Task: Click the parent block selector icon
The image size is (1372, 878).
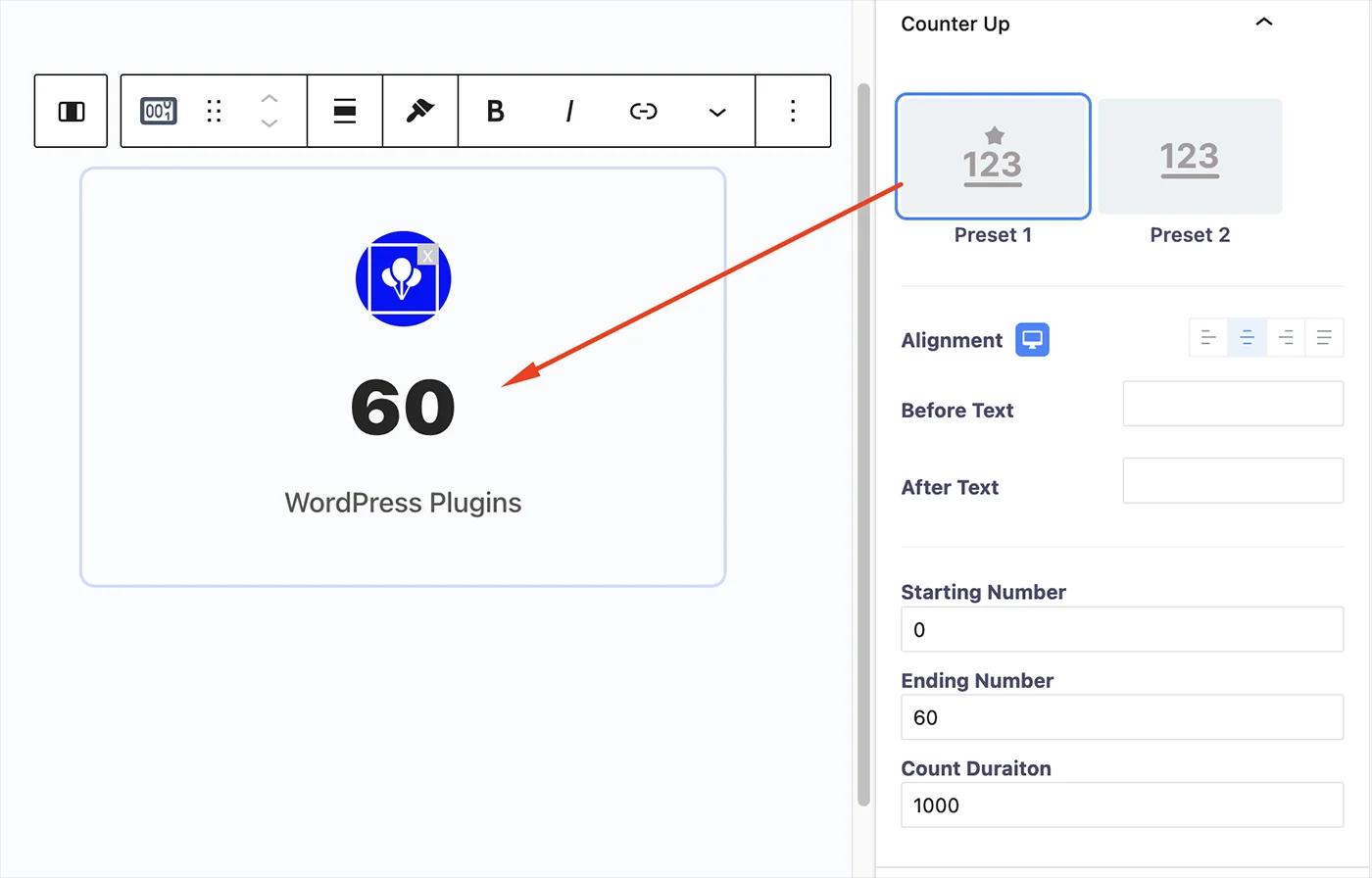Action: pos(71,112)
